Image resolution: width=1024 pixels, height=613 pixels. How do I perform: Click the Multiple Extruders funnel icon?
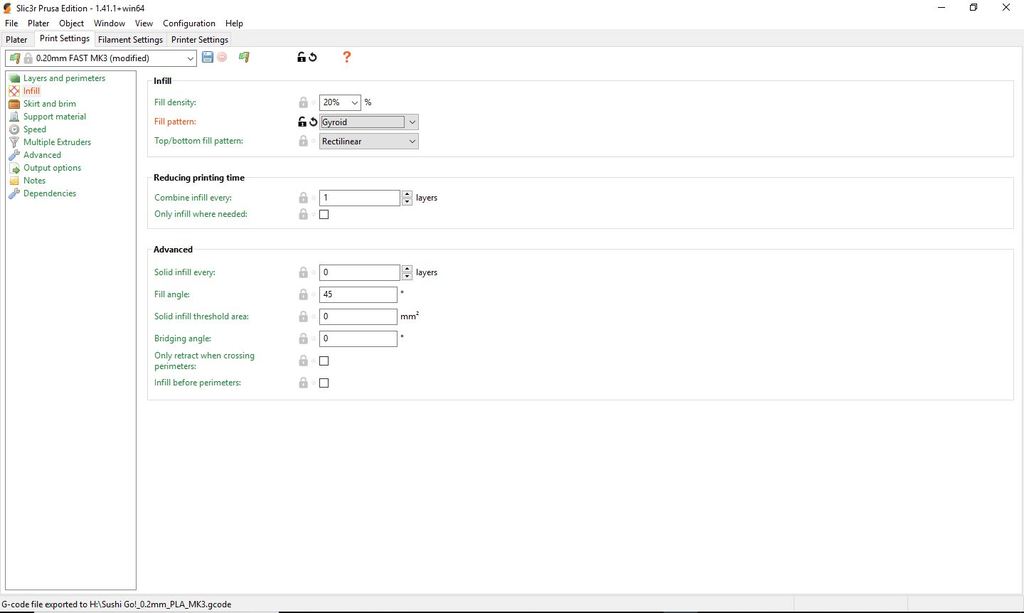[14, 142]
